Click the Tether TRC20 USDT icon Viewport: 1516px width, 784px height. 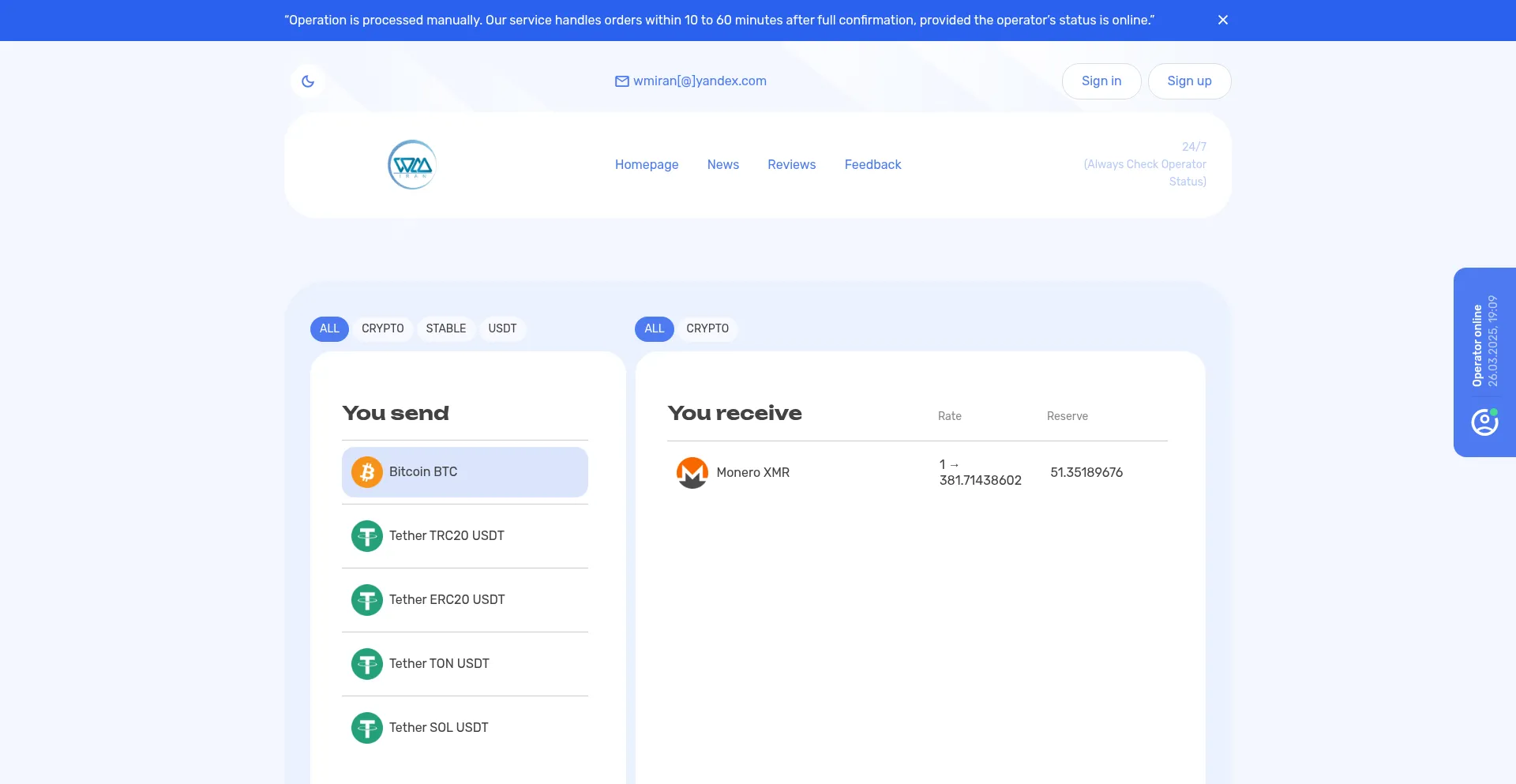point(367,536)
